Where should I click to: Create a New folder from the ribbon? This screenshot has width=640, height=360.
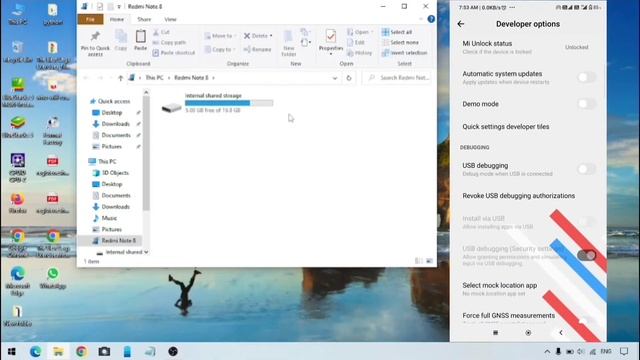click(x=289, y=43)
